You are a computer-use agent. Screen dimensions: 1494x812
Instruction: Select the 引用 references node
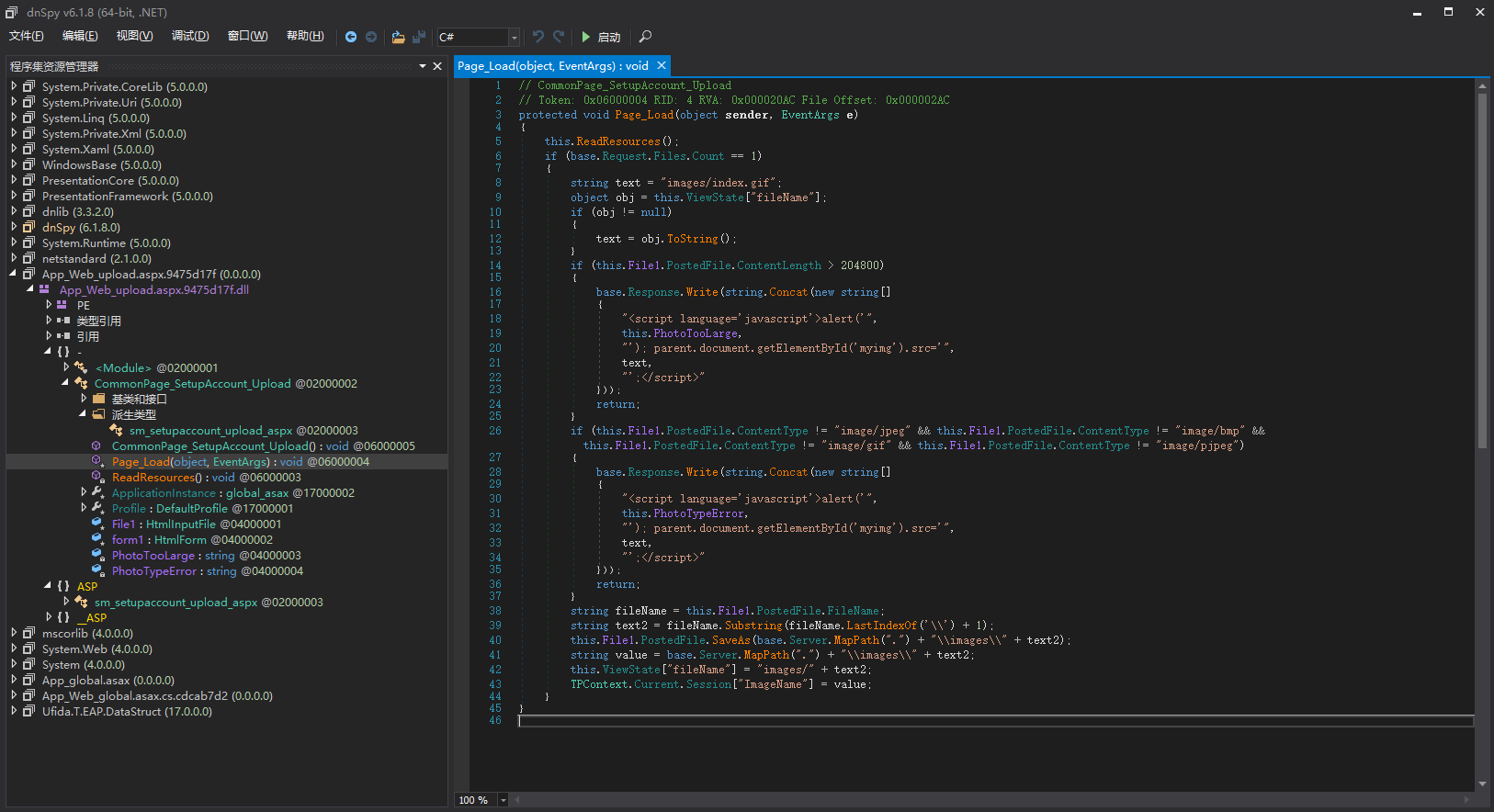(x=87, y=336)
